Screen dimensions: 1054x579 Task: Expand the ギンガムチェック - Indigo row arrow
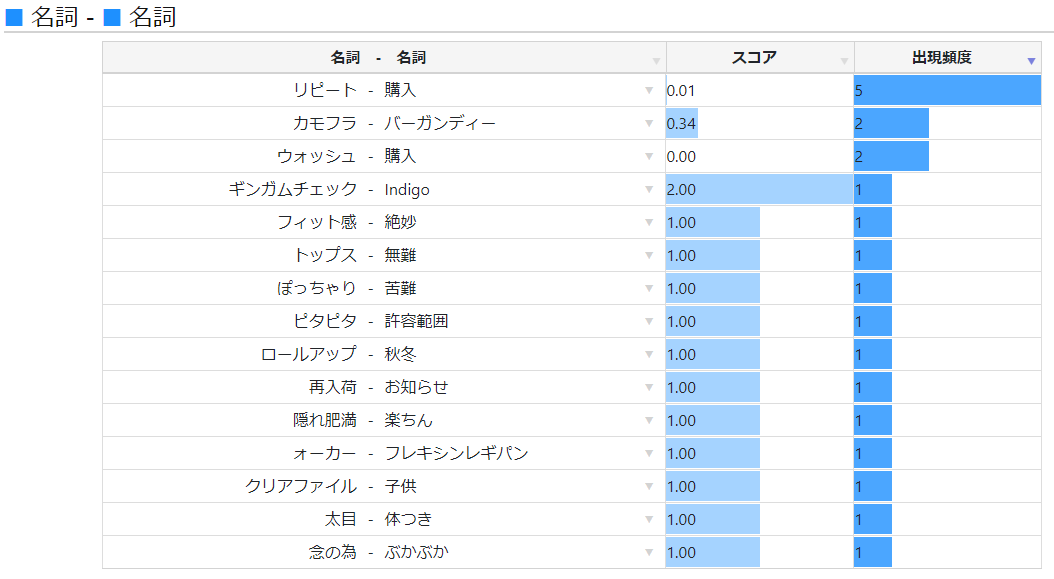(650, 190)
